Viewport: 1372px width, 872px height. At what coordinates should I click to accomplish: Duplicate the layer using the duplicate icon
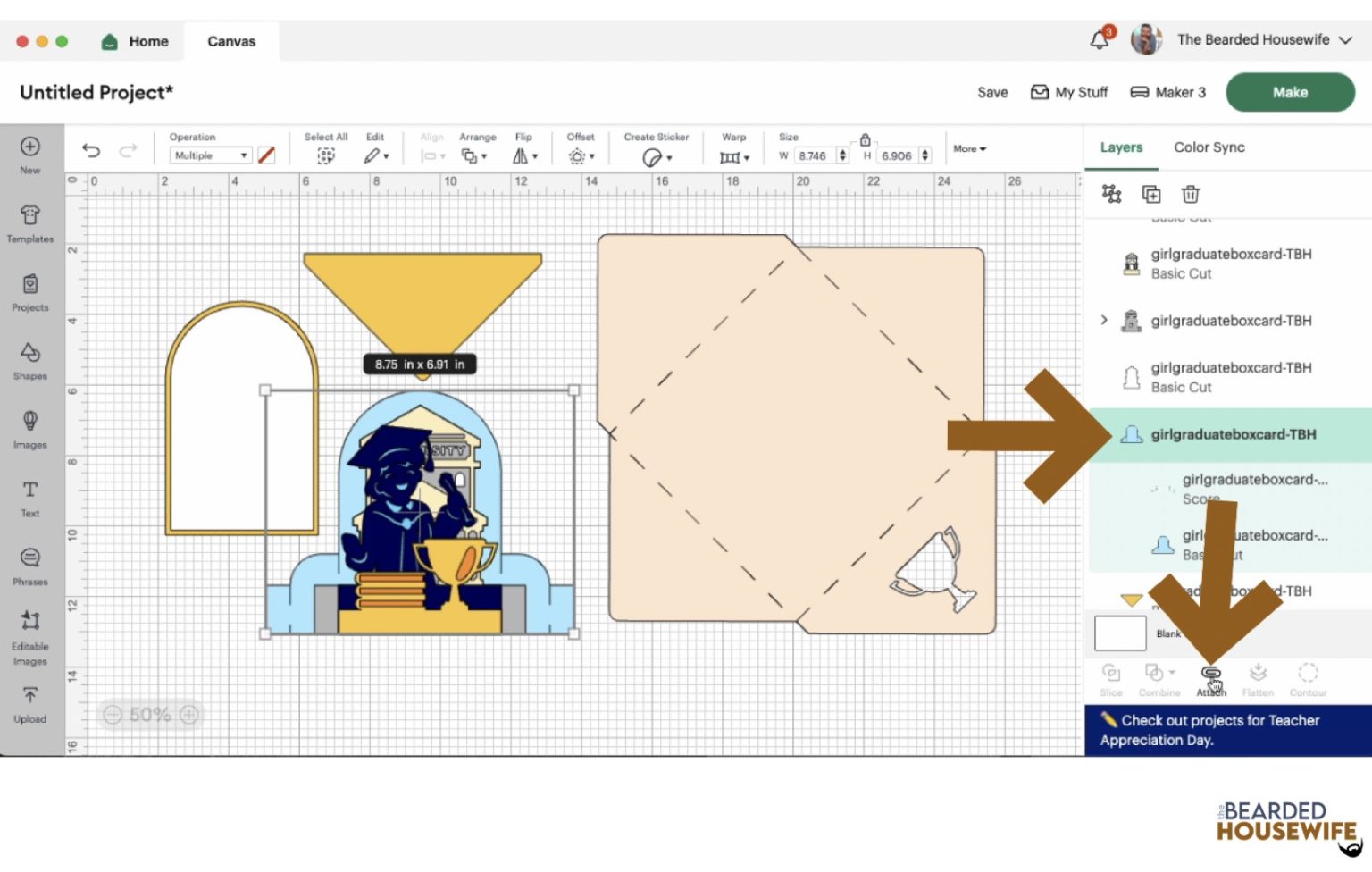tap(1150, 194)
